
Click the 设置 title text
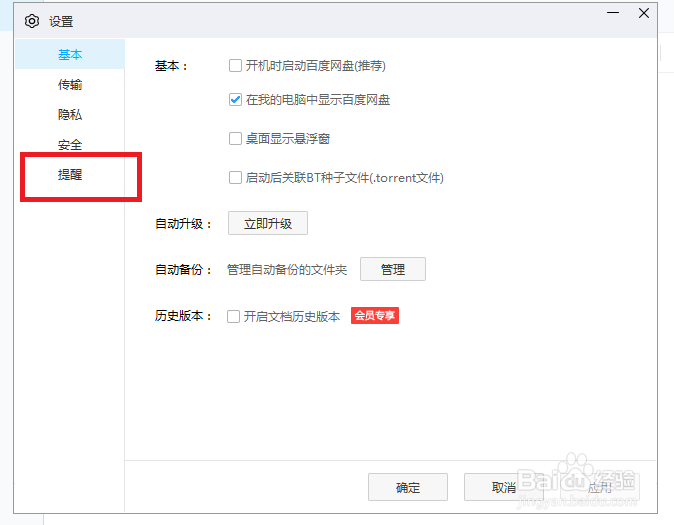[61, 21]
